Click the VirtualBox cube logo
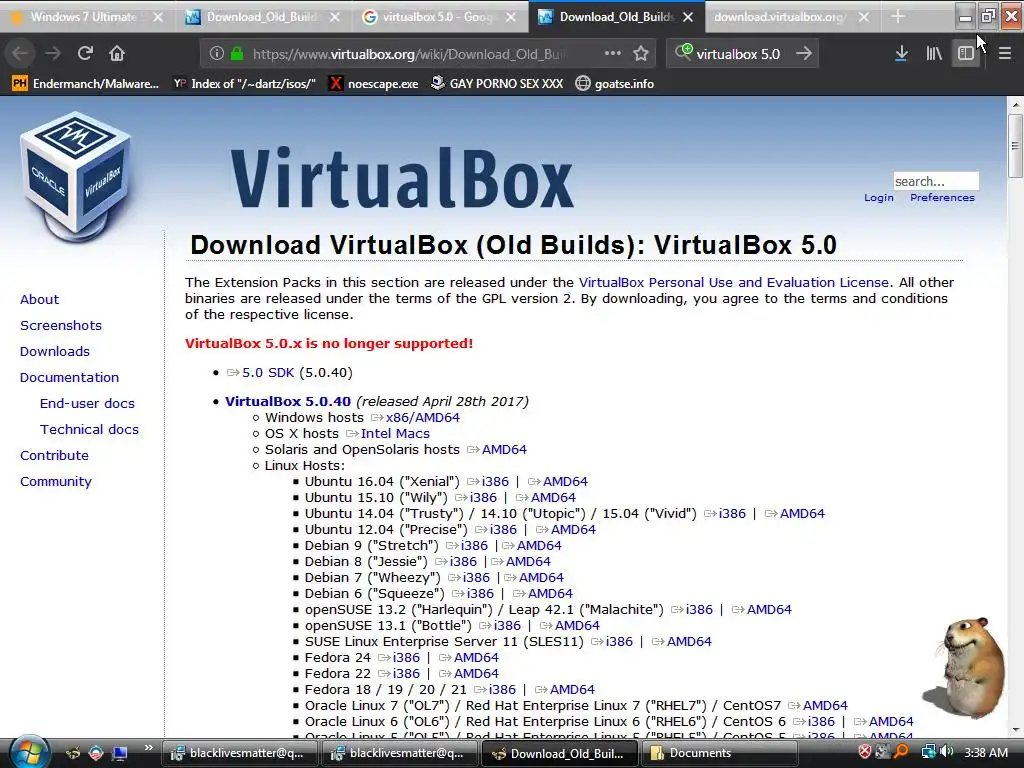The height and width of the screenshot is (768, 1024). [x=76, y=176]
